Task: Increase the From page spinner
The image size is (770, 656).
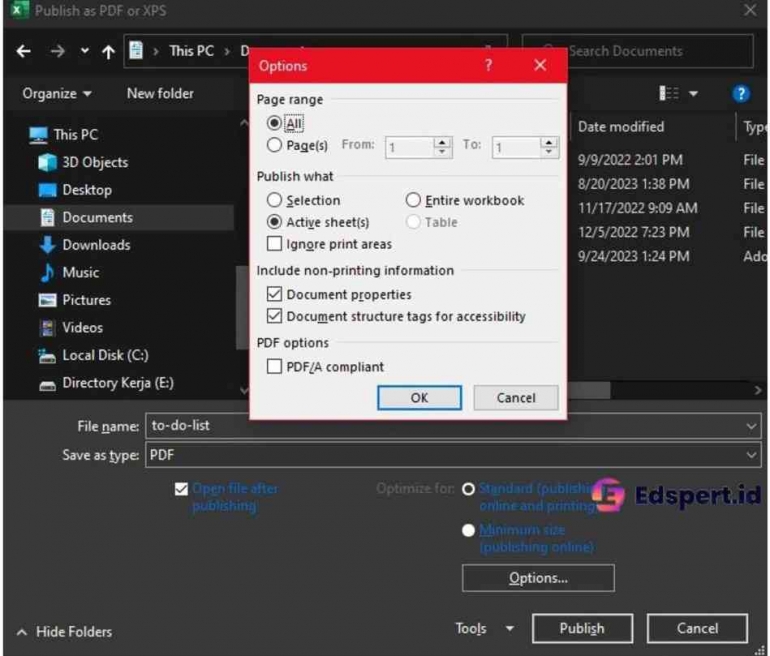Action: (x=442, y=142)
